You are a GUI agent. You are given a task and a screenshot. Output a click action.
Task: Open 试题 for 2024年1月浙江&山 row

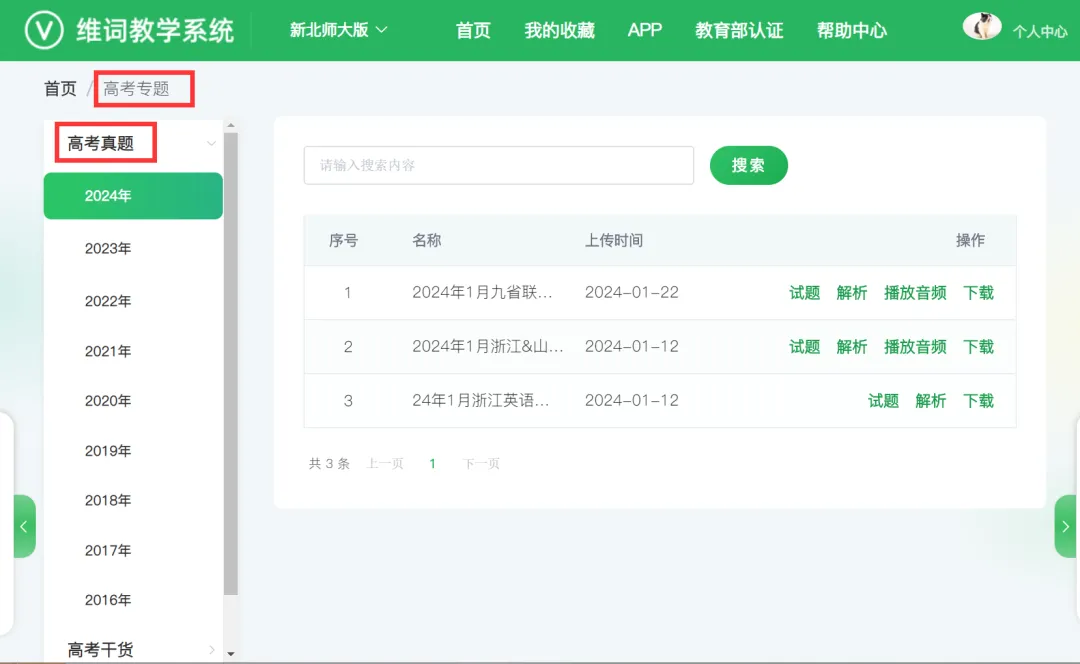click(x=804, y=346)
